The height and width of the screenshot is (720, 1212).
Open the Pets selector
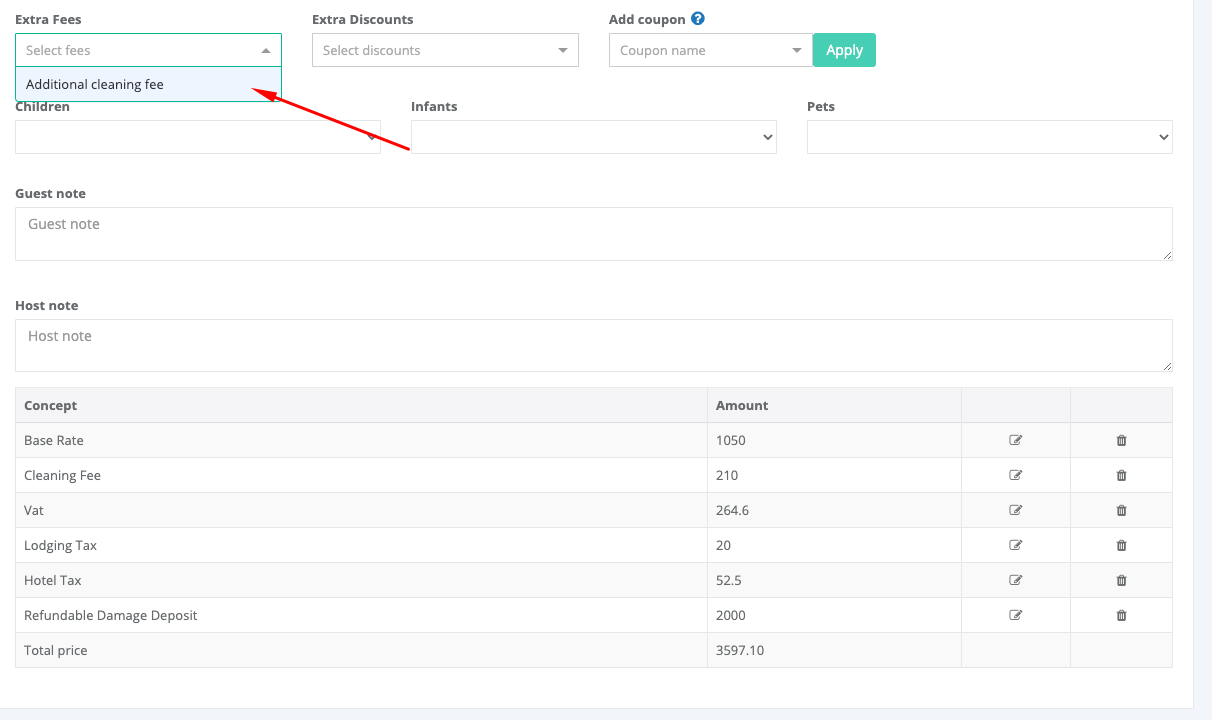[989, 137]
